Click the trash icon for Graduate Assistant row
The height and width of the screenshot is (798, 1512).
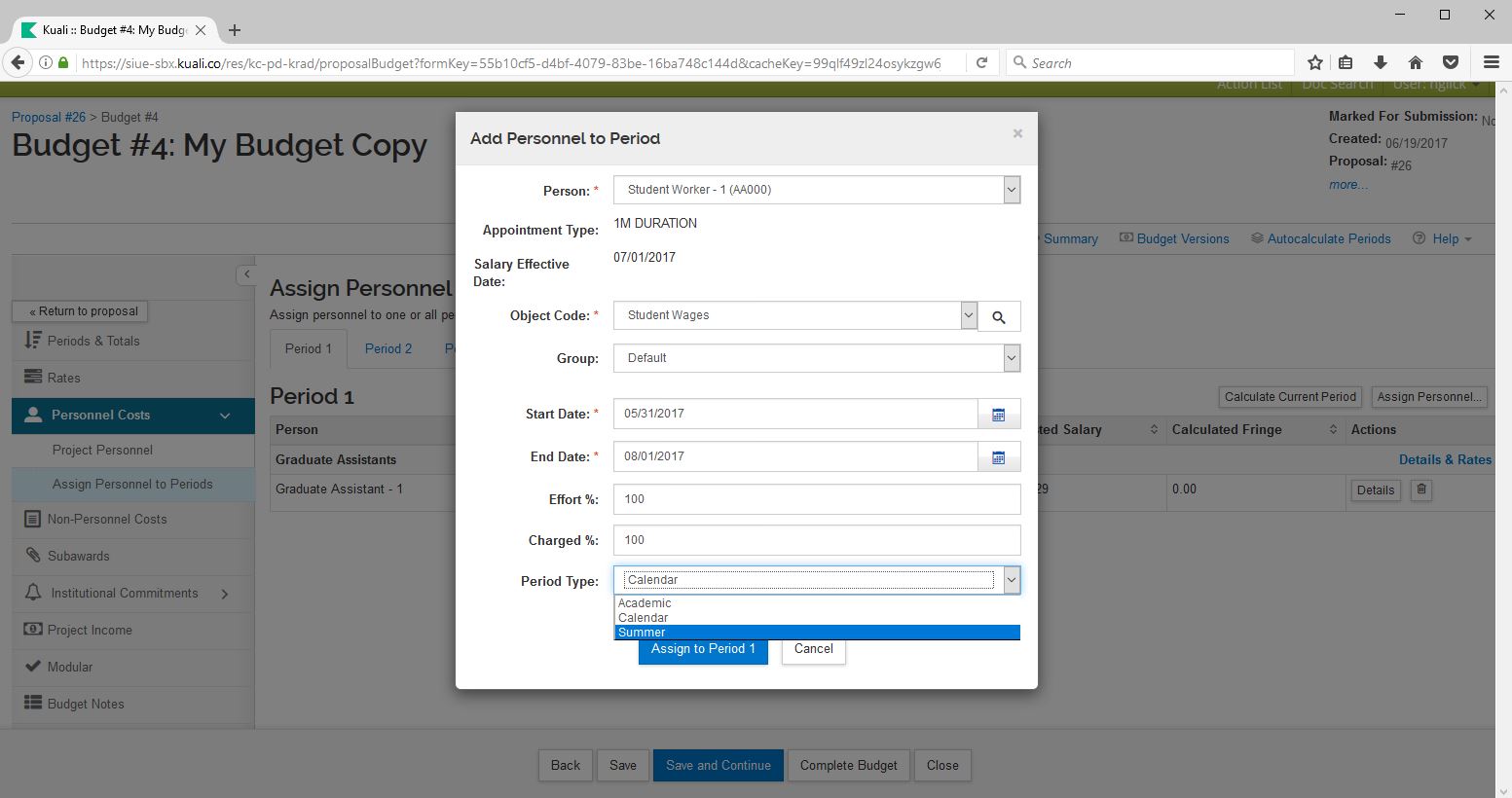tap(1420, 490)
